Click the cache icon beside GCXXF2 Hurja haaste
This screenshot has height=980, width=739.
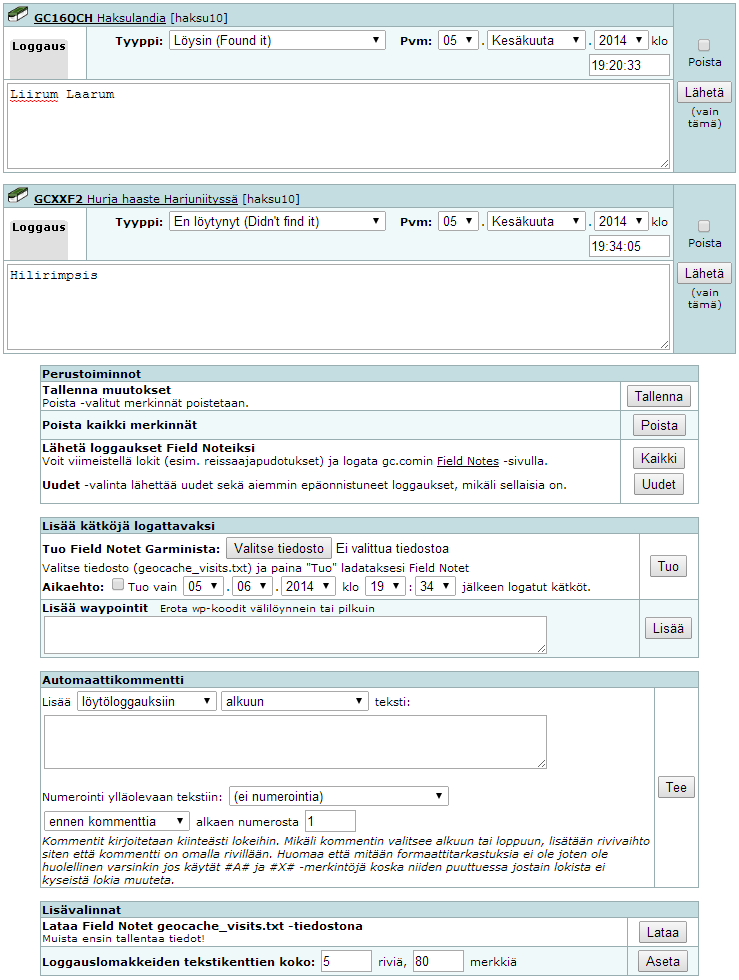point(18,195)
